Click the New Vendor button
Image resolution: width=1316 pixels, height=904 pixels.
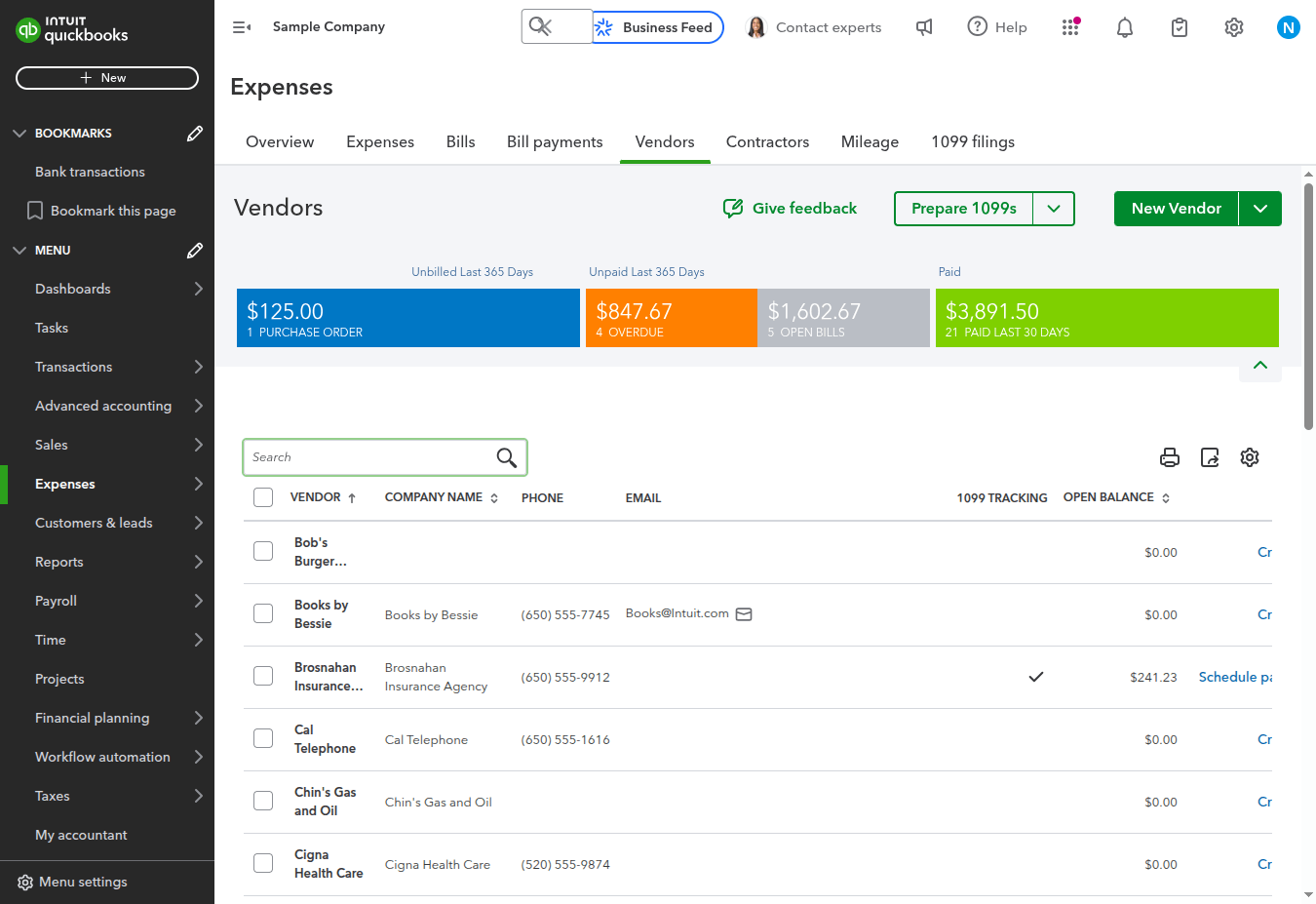pyautogui.click(x=1177, y=209)
